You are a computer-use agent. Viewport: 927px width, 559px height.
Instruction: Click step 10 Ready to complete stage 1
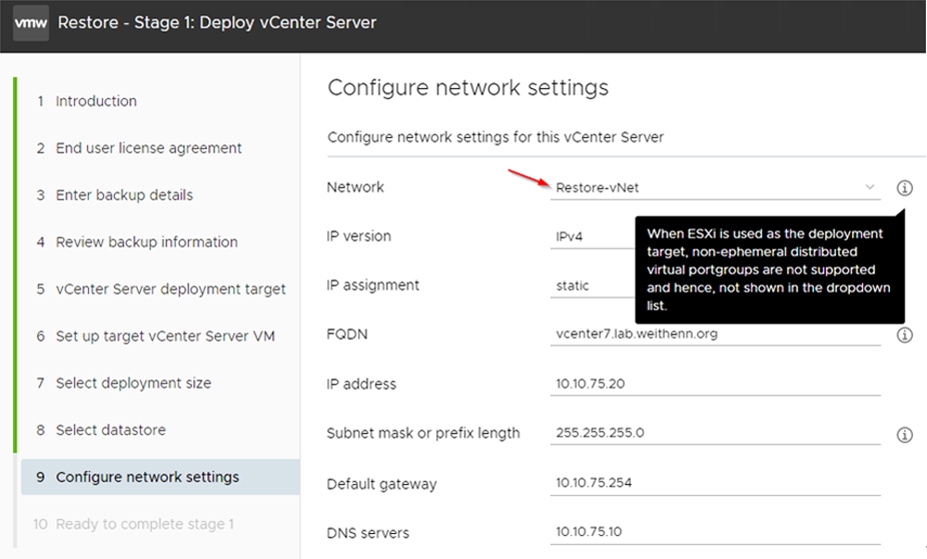point(134,524)
